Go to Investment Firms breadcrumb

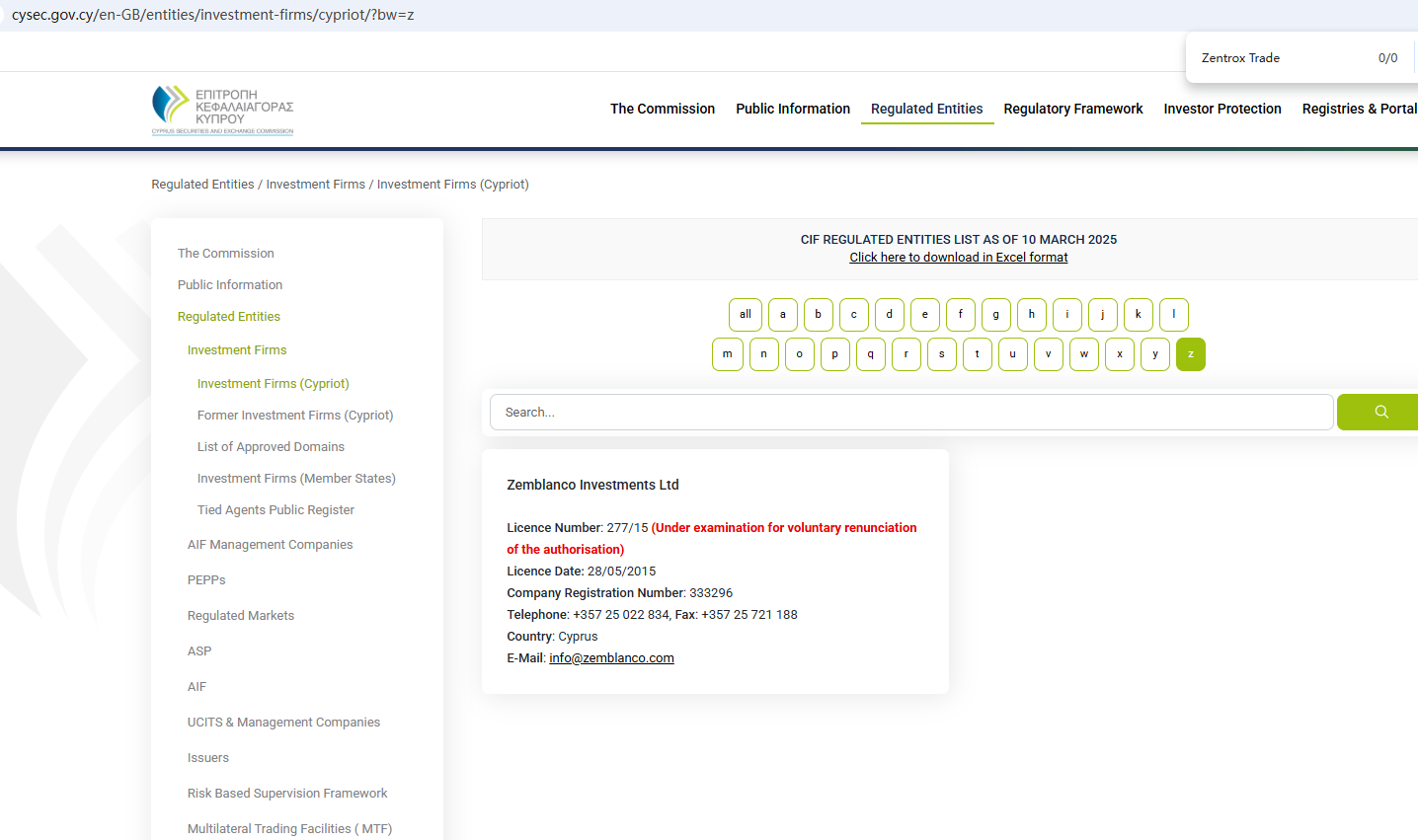pyautogui.click(x=316, y=185)
